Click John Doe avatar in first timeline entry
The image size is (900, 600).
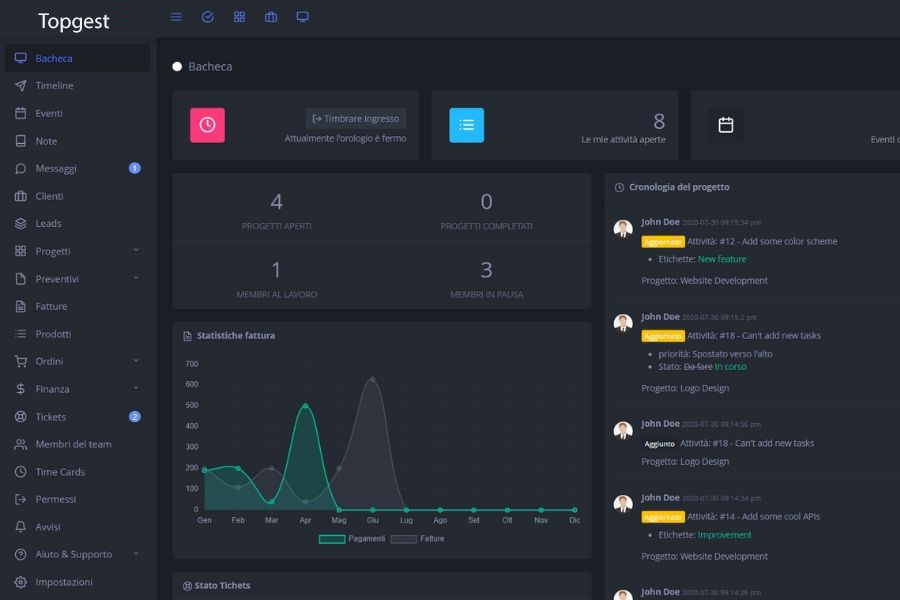(x=623, y=228)
